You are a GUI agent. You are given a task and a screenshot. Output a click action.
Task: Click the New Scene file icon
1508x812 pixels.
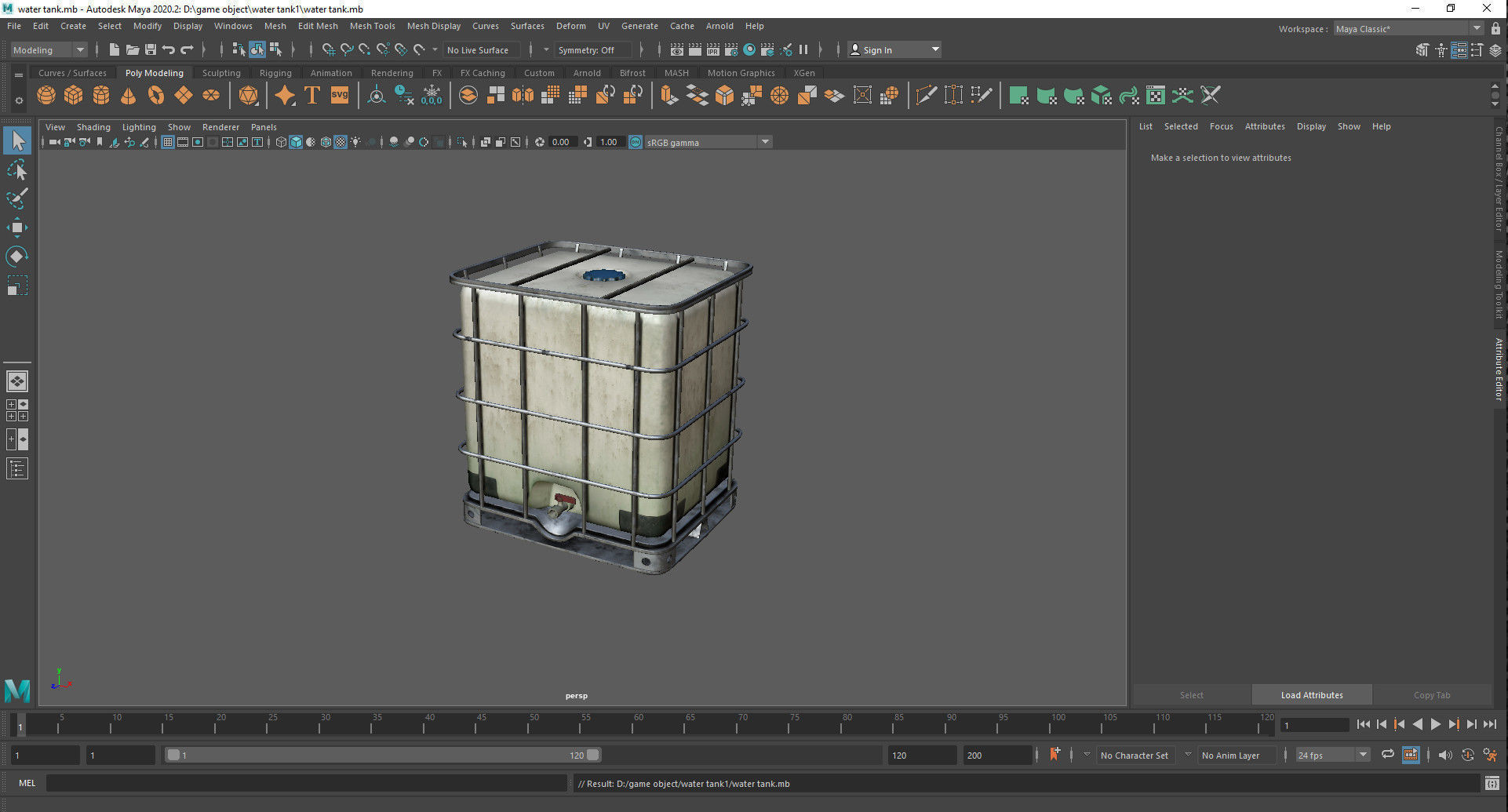pyautogui.click(x=115, y=49)
